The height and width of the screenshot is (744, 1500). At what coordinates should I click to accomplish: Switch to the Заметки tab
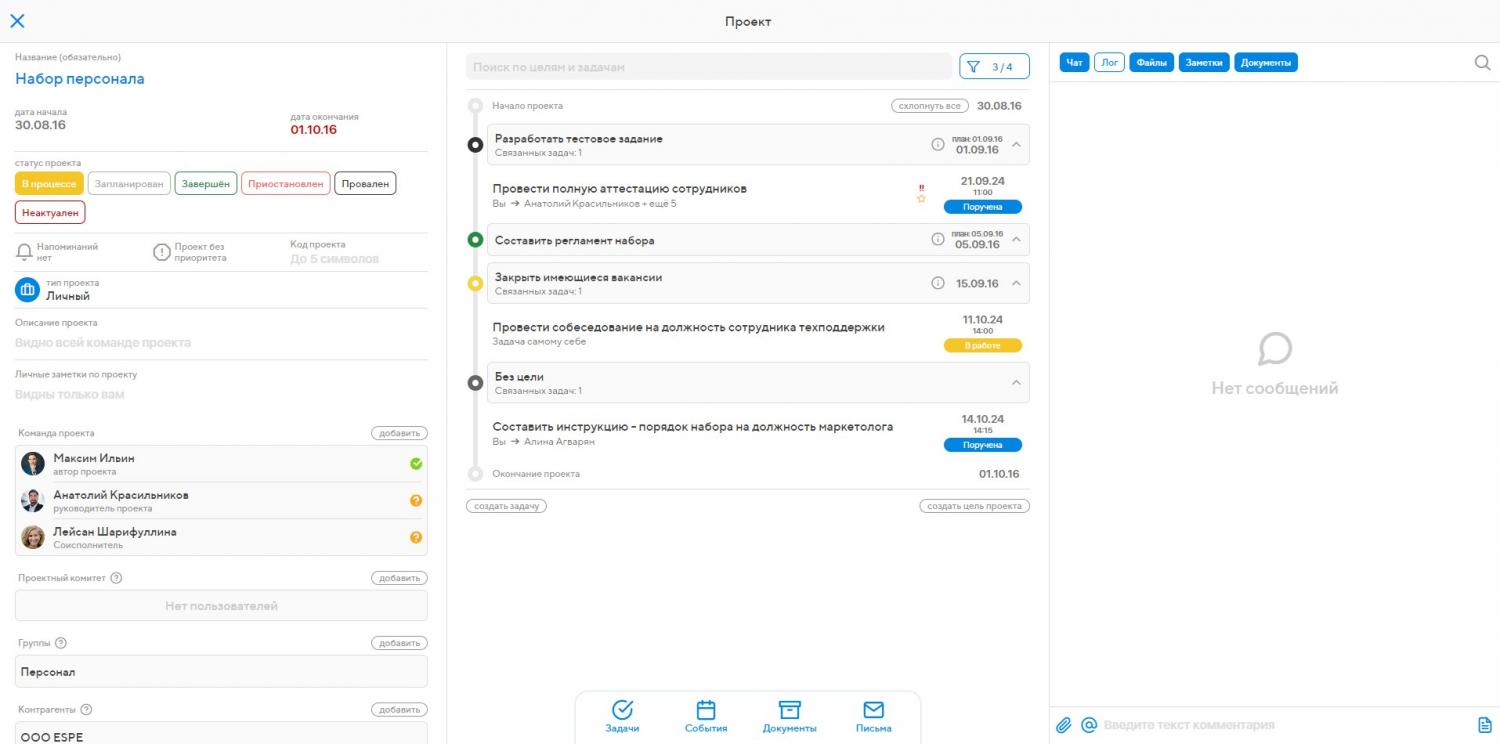(1204, 63)
